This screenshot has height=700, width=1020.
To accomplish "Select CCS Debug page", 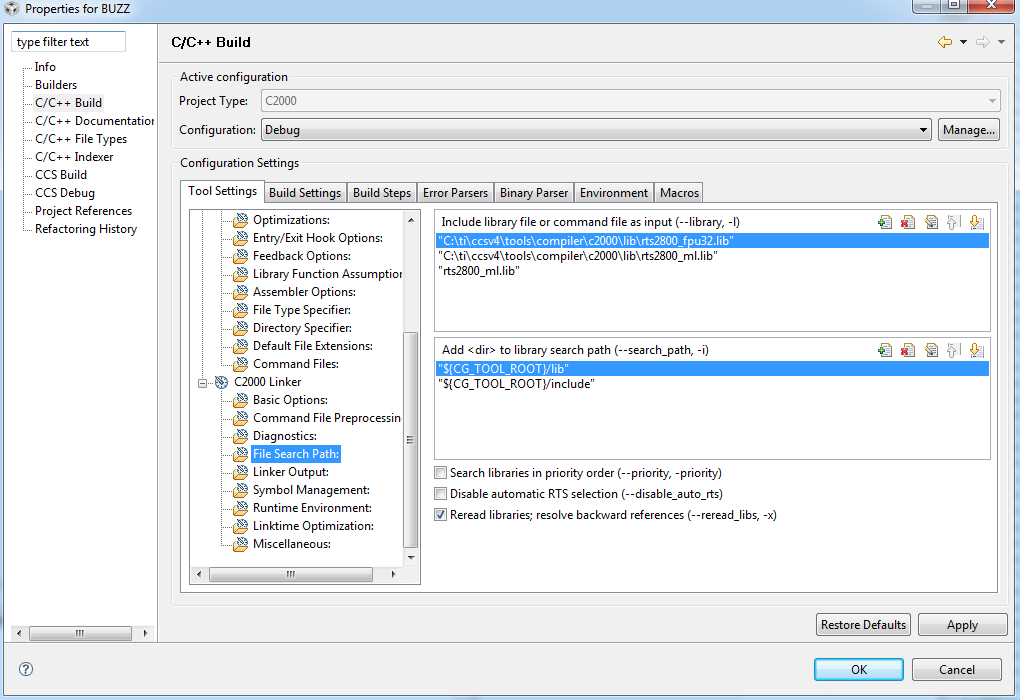I will point(65,193).
